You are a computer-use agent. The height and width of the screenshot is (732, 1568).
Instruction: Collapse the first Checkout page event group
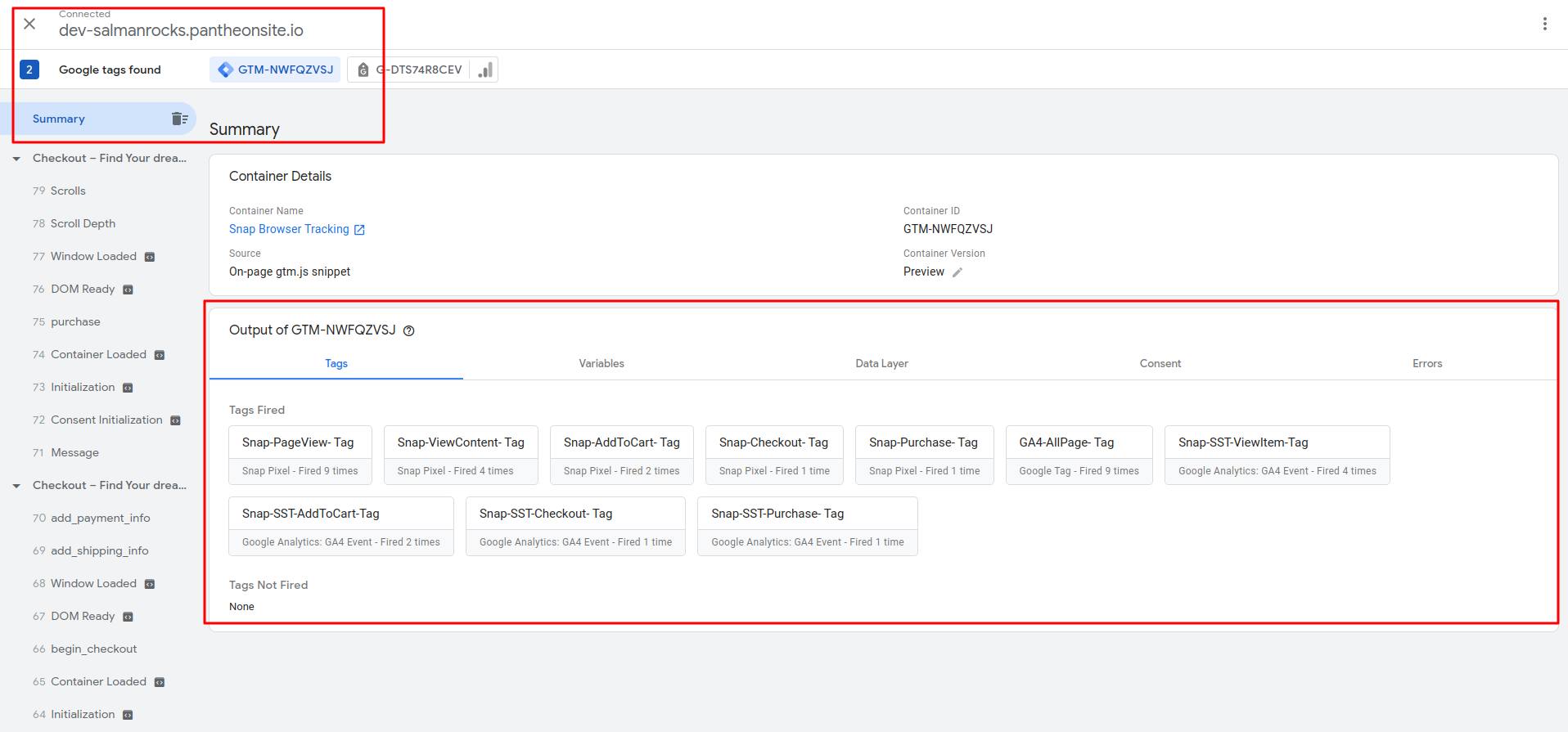coord(16,159)
